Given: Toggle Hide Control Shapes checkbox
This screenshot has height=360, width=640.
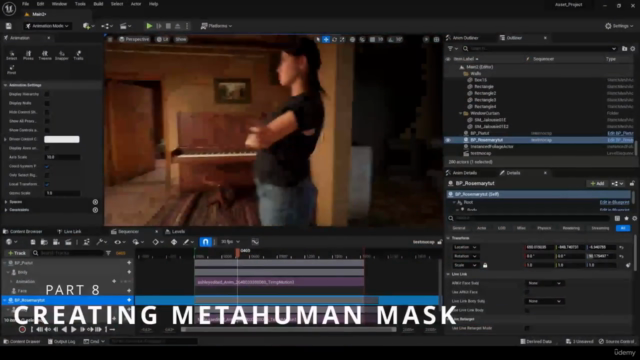Looking at the screenshot, I should click(47, 112).
